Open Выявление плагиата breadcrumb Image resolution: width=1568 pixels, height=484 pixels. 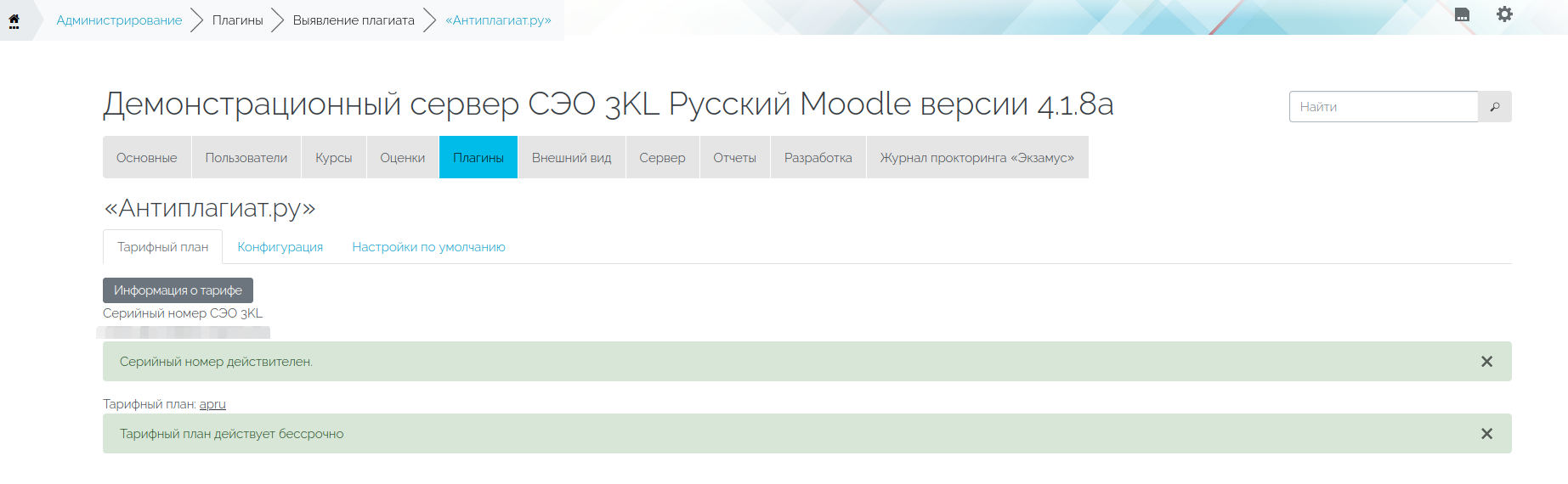pos(354,20)
